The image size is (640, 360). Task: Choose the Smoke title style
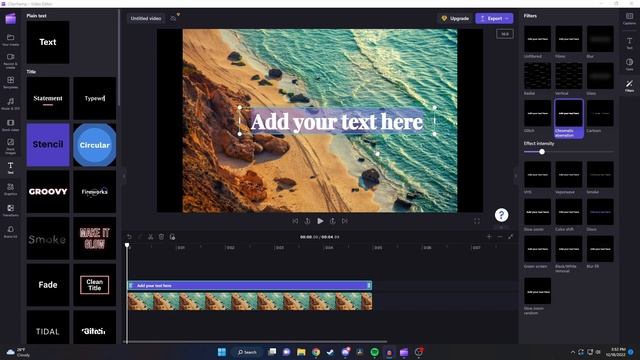pos(48,238)
